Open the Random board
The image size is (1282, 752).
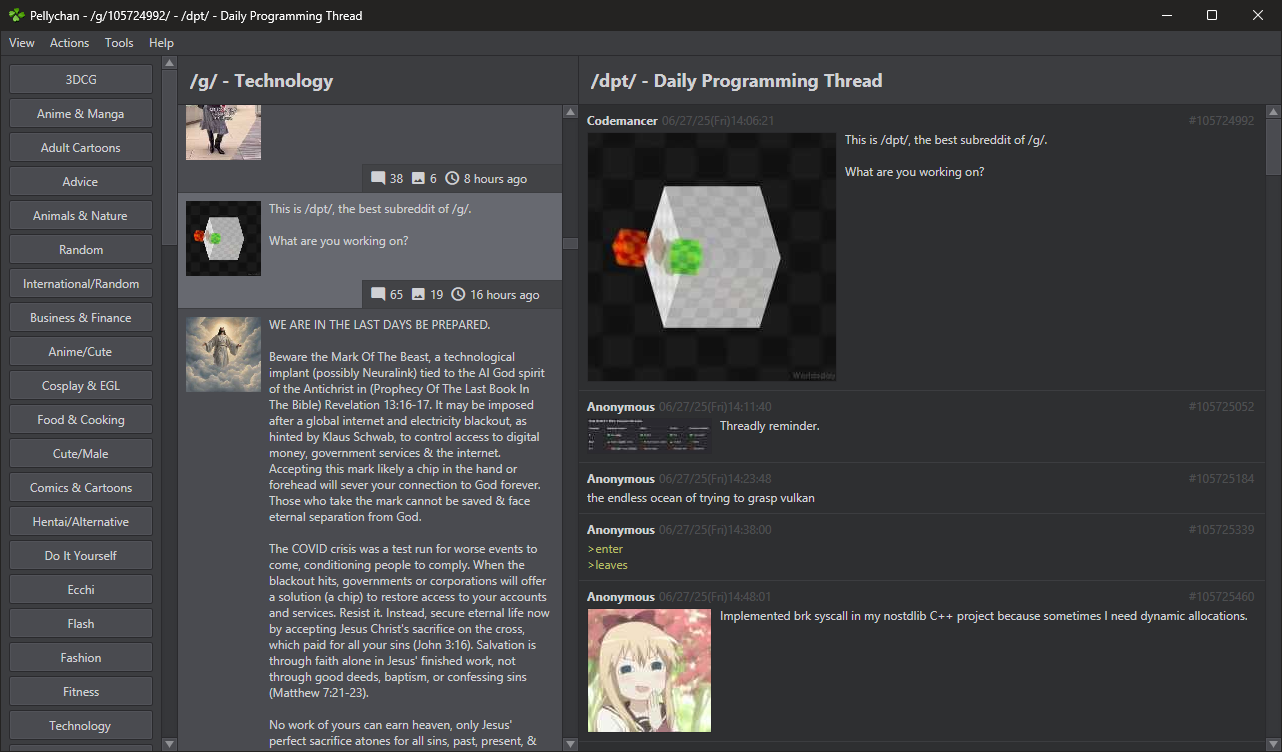pyautogui.click(x=81, y=250)
